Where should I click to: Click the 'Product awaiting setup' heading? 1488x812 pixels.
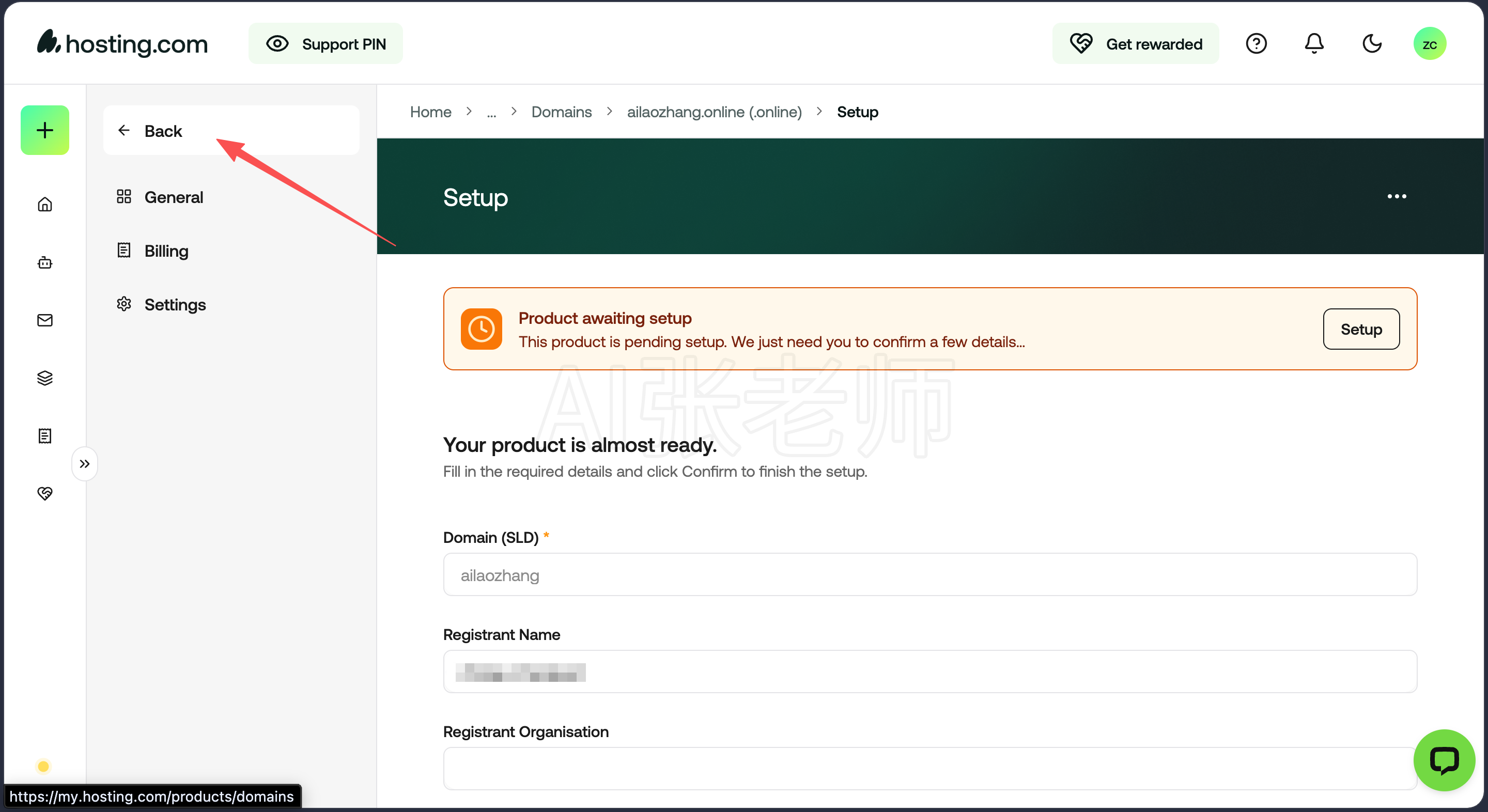pyautogui.click(x=605, y=318)
